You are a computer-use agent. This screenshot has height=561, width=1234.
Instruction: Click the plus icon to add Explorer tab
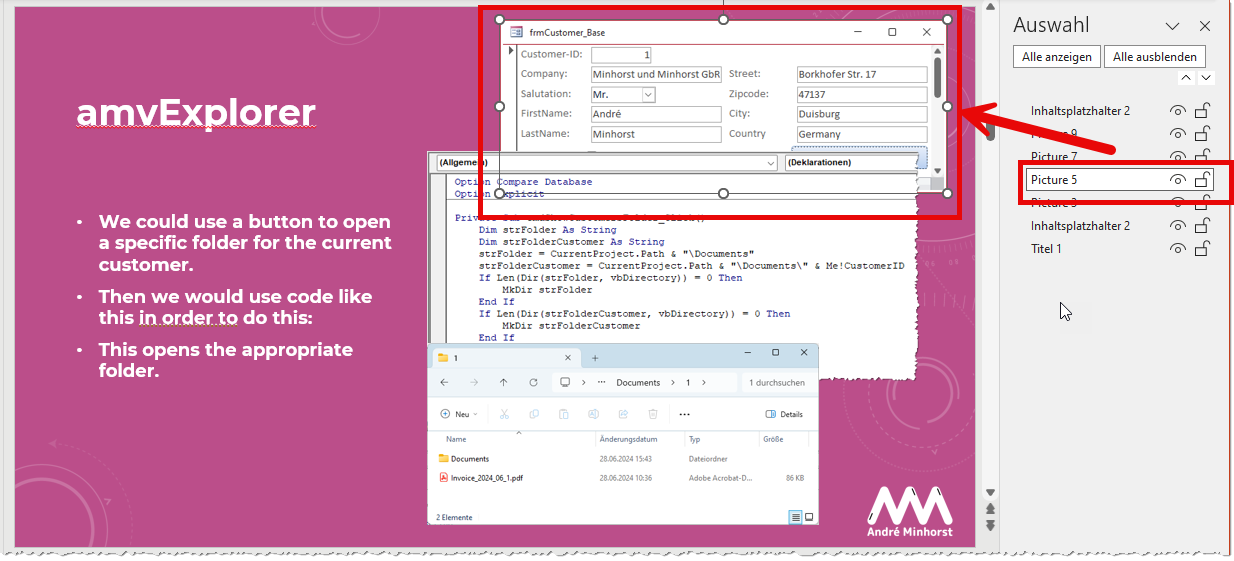point(595,358)
